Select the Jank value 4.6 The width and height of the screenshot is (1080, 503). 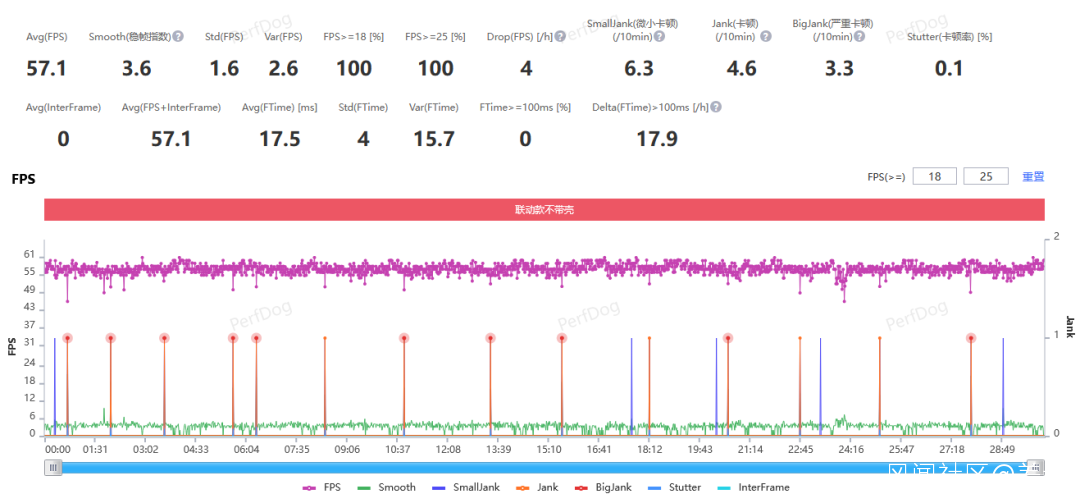coord(742,69)
